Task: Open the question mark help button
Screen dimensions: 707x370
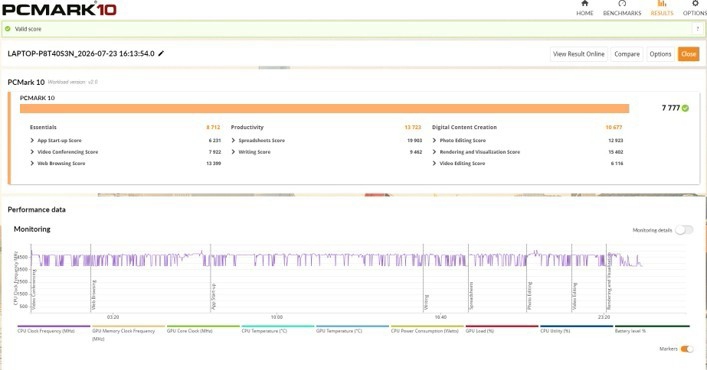Action: [x=698, y=29]
